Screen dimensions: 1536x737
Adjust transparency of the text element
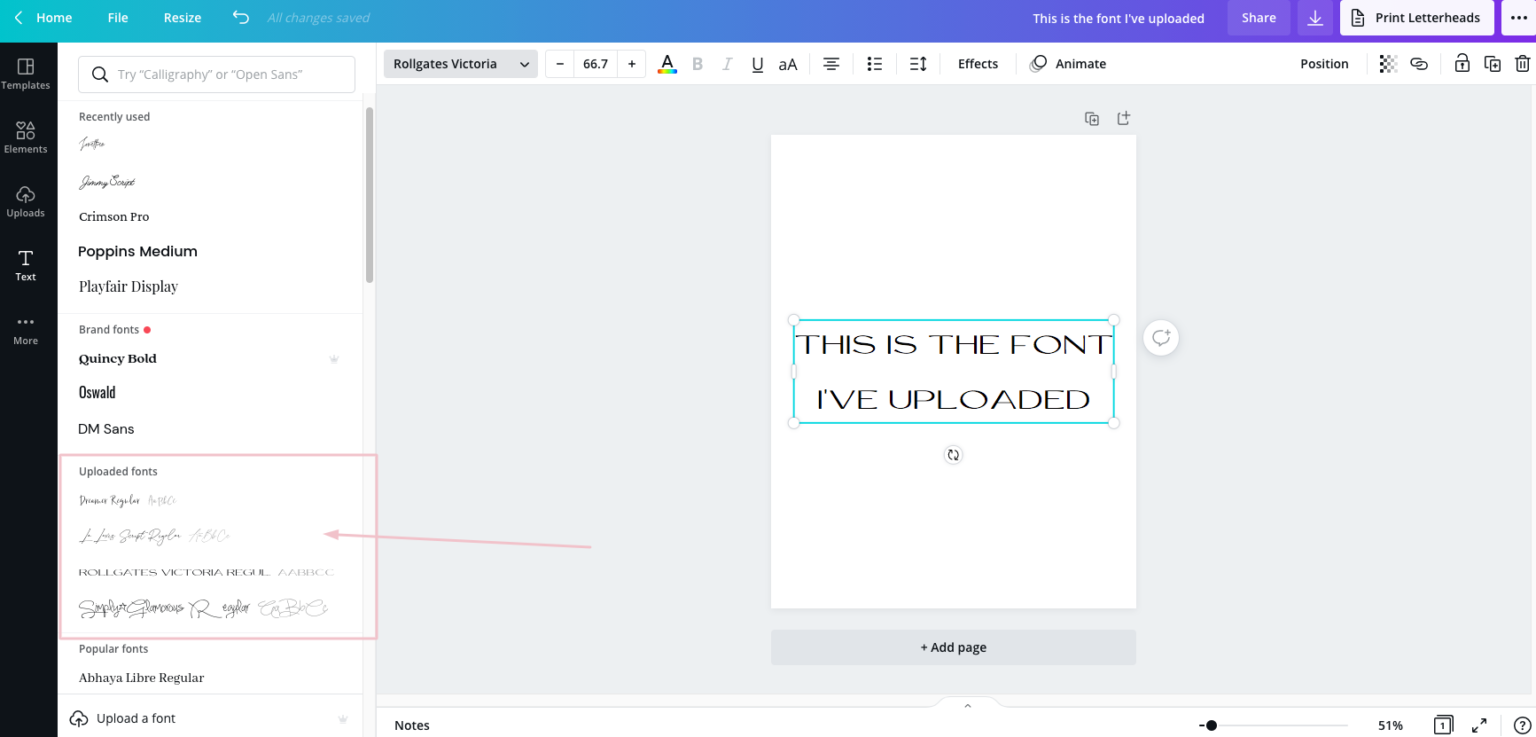click(x=1388, y=63)
